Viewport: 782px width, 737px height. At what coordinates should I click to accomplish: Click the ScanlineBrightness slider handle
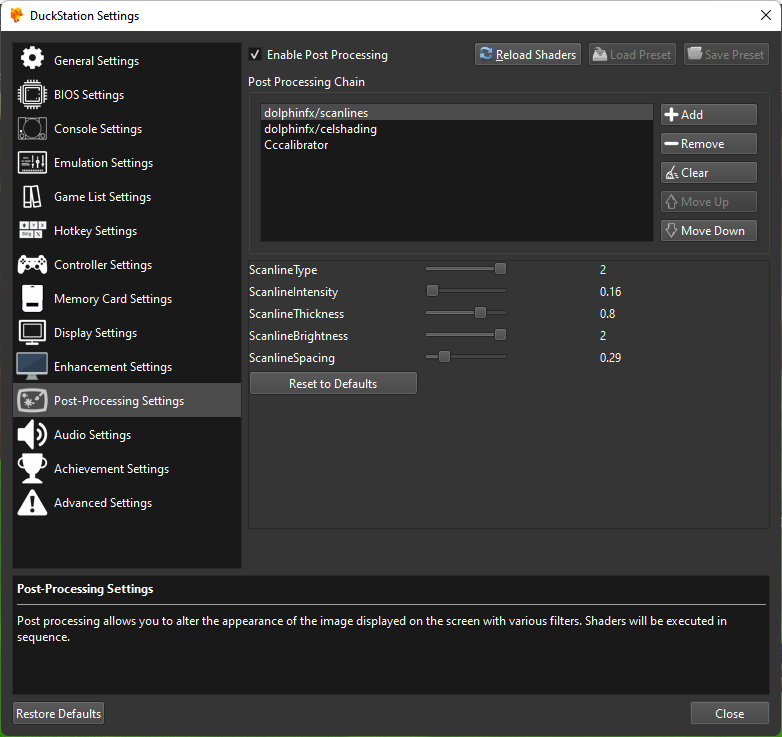click(x=500, y=335)
